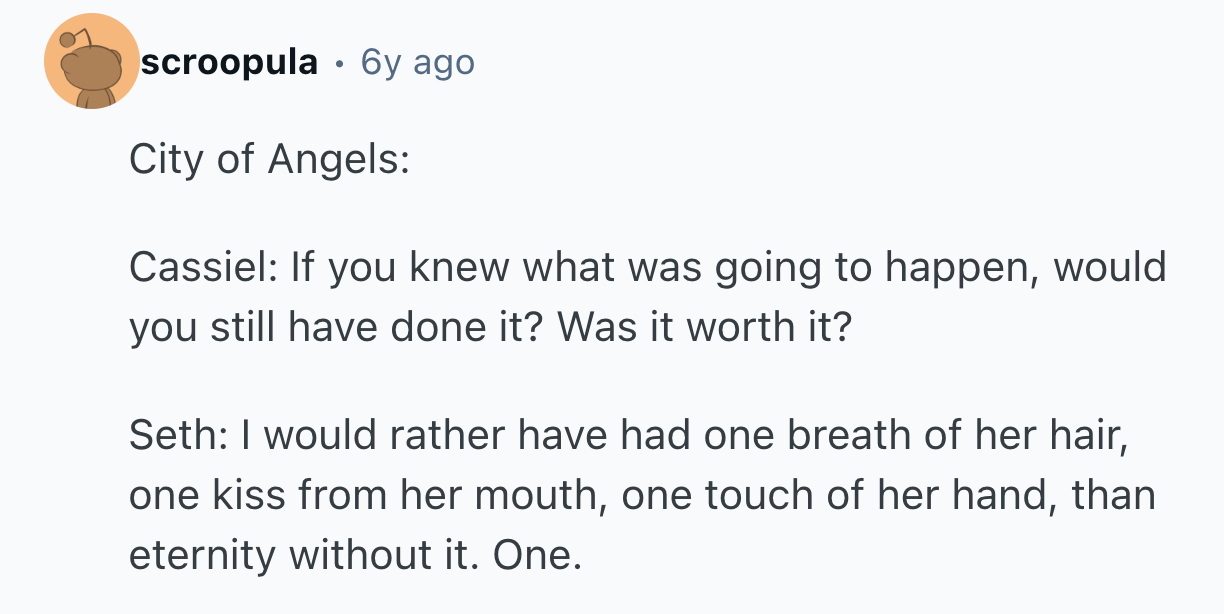Click the word 'than' before 'eternity'
Image resolution: width=1224 pixels, height=614 pixels.
coord(1112,494)
